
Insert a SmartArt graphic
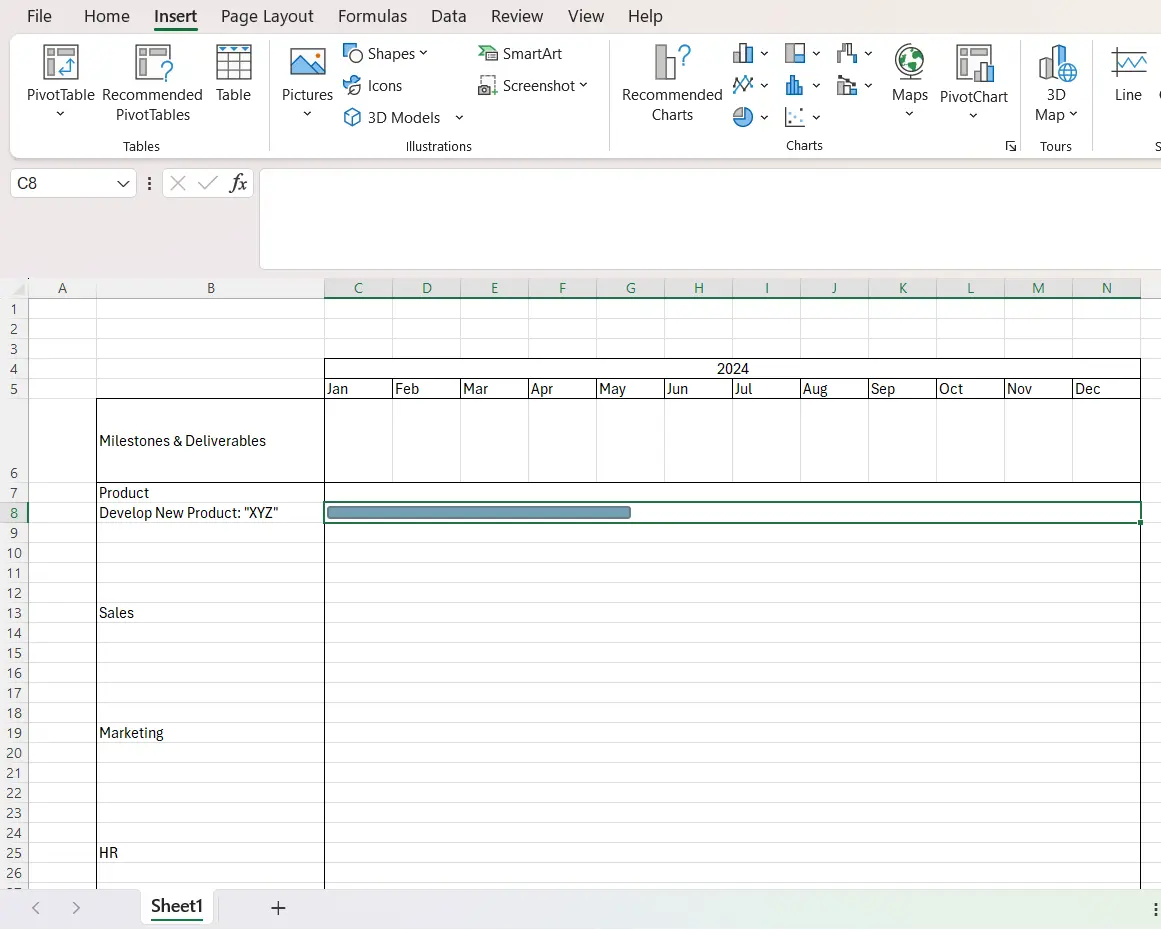click(520, 53)
